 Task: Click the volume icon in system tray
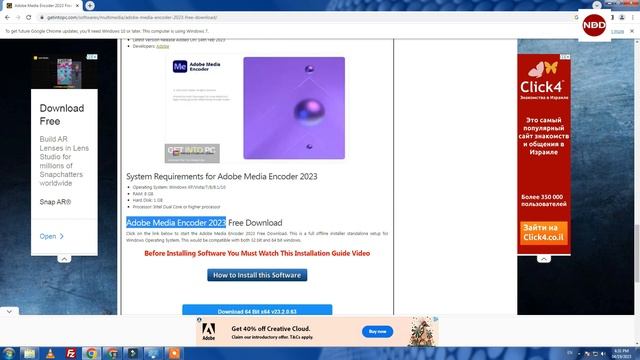(603, 353)
